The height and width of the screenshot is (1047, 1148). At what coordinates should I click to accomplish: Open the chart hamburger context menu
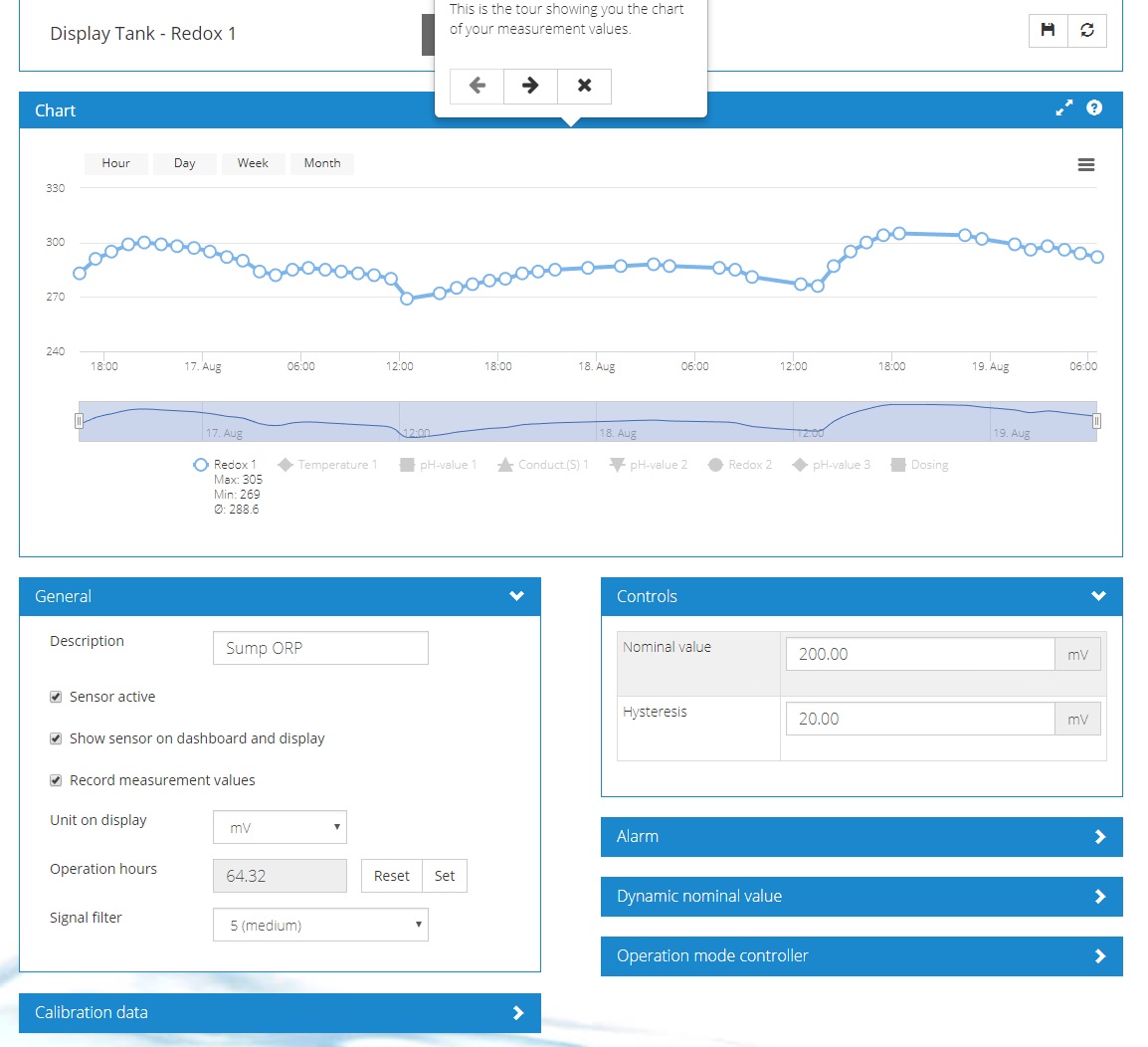click(x=1085, y=165)
